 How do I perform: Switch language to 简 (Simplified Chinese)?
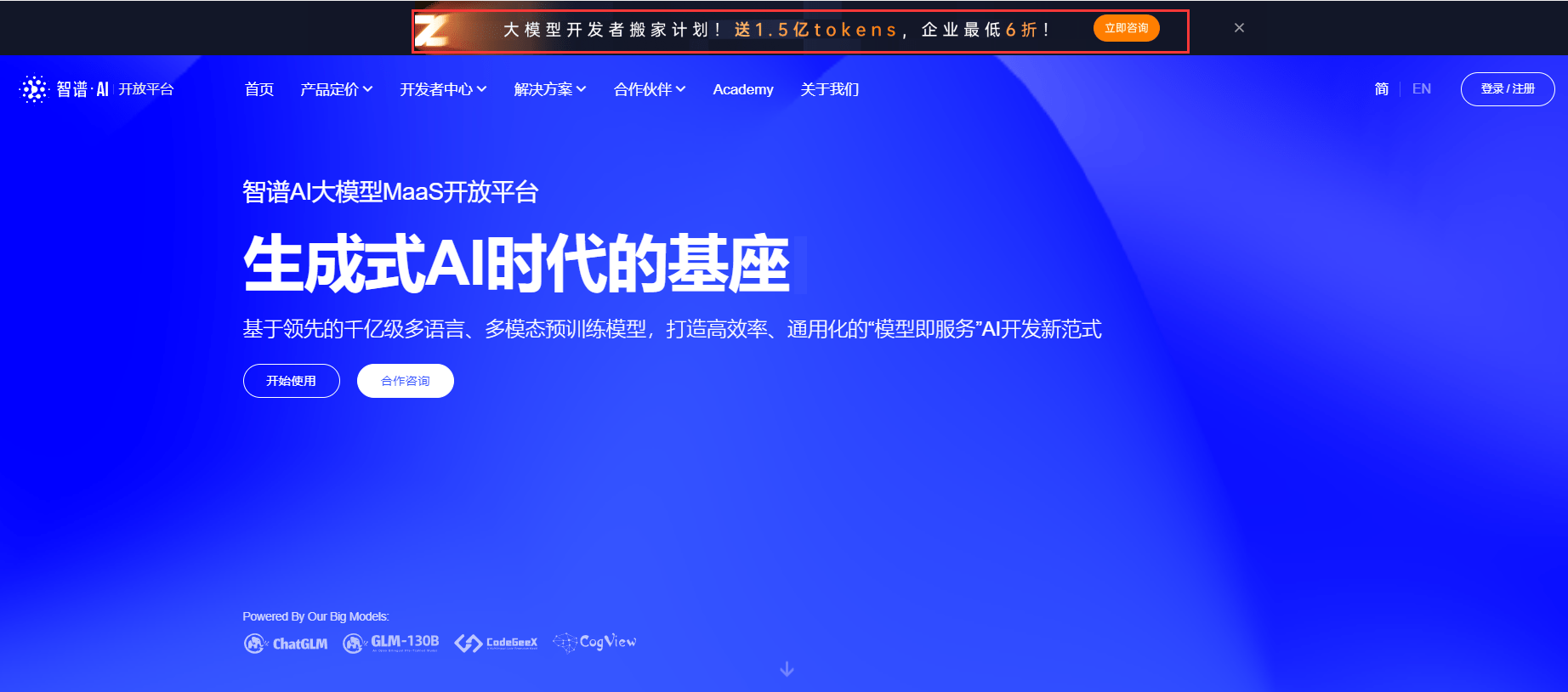(1382, 88)
